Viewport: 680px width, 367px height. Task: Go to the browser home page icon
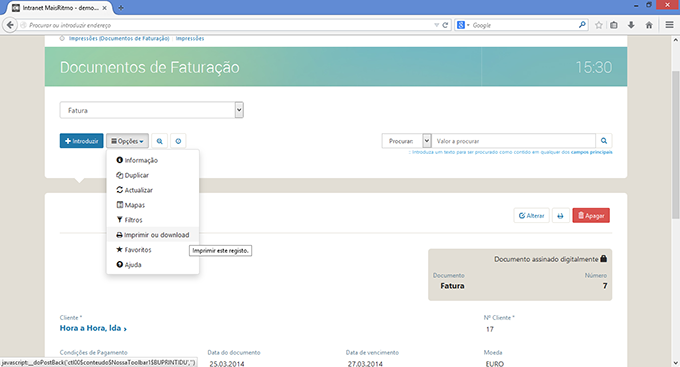[649, 25]
